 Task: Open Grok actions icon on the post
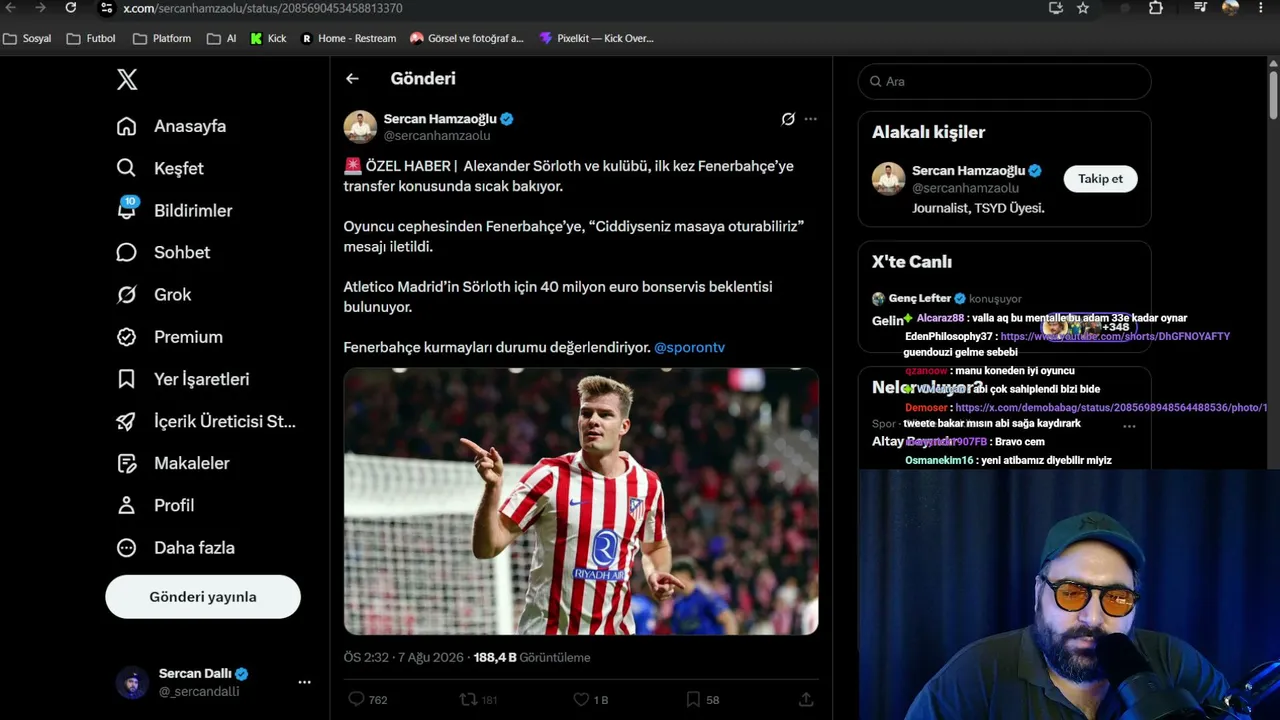click(x=788, y=119)
